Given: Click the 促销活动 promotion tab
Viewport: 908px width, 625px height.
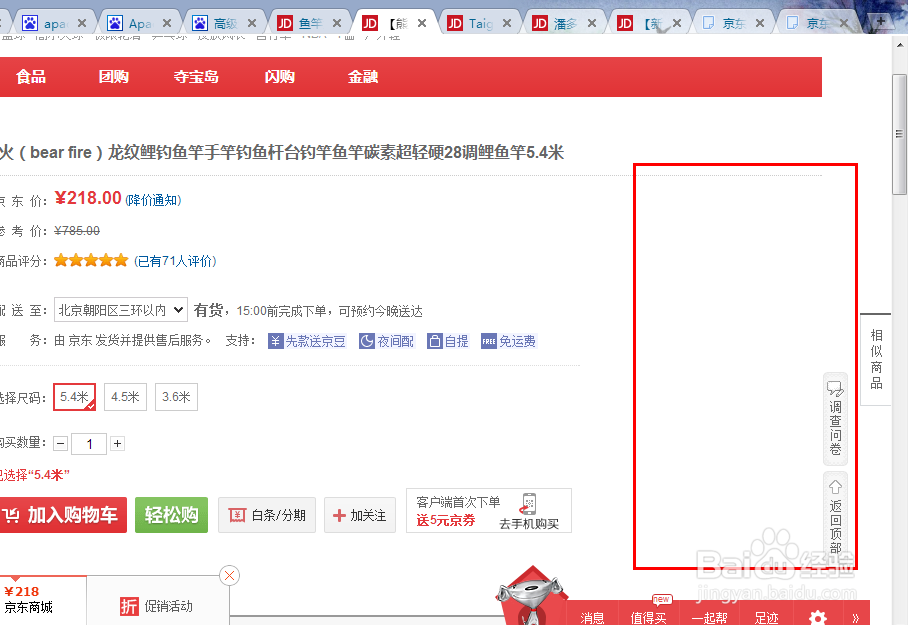Looking at the screenshot, I should pyautogui.click(x=157, y=606).
